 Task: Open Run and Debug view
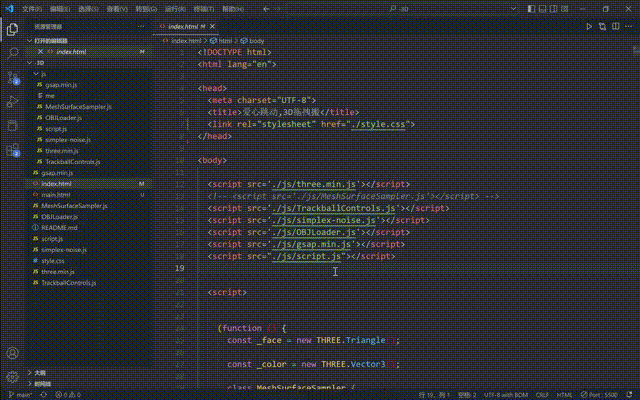12,102
